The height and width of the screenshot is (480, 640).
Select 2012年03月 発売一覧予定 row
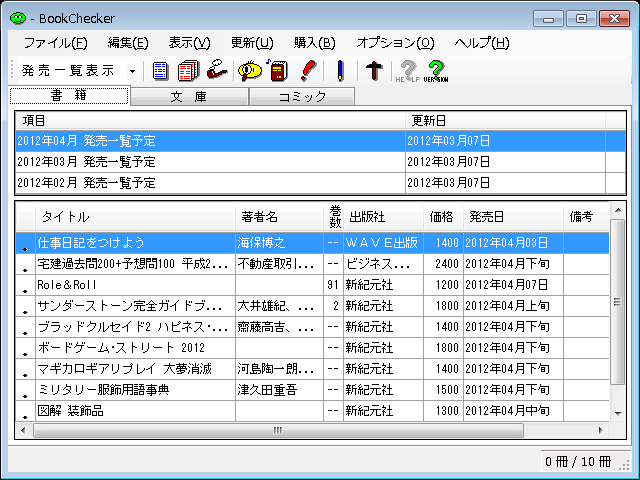(x=320, y=162)
